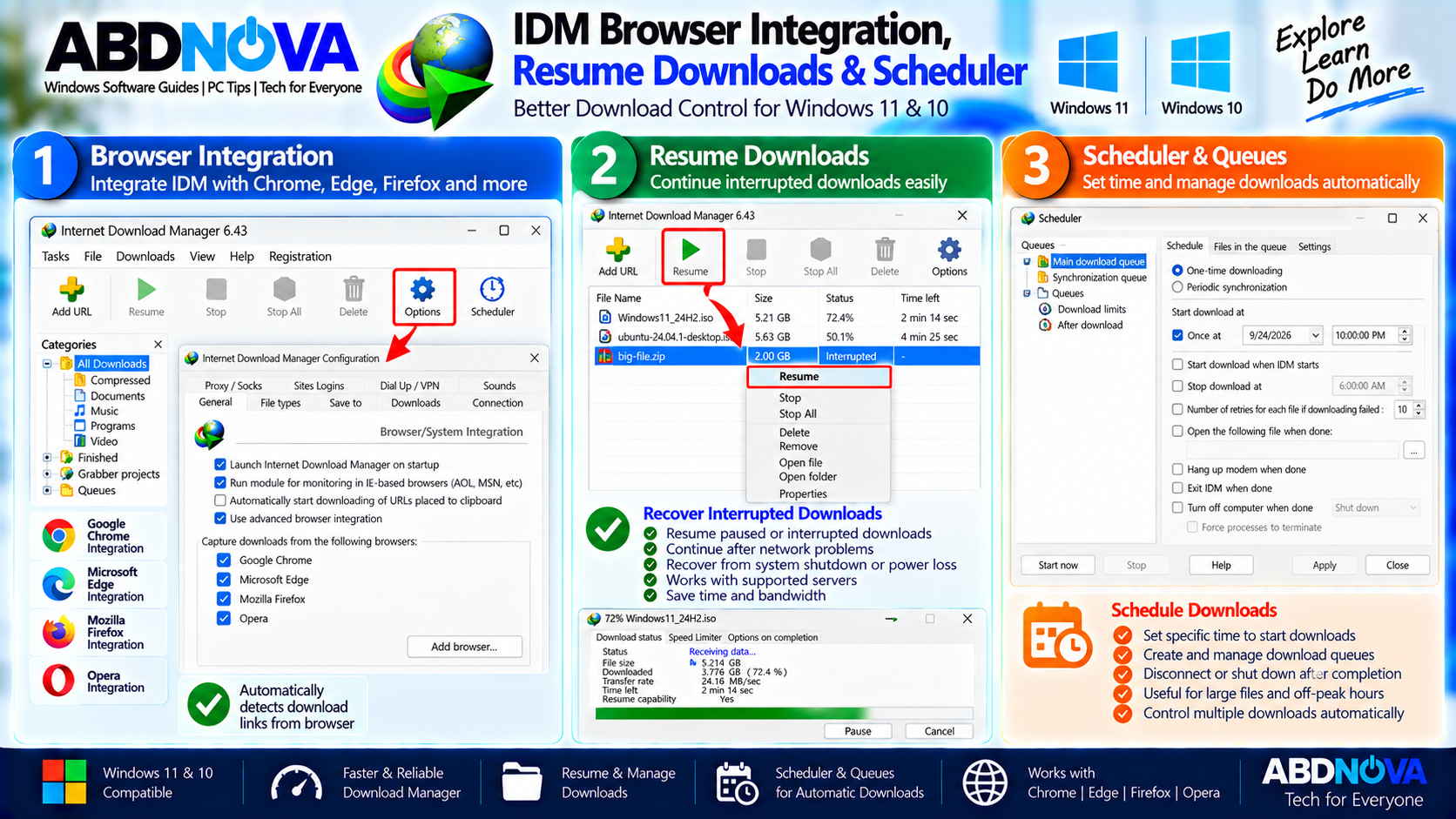
Task: Collapse the All Downloads tree node
Action: click(x=47, y=364)
